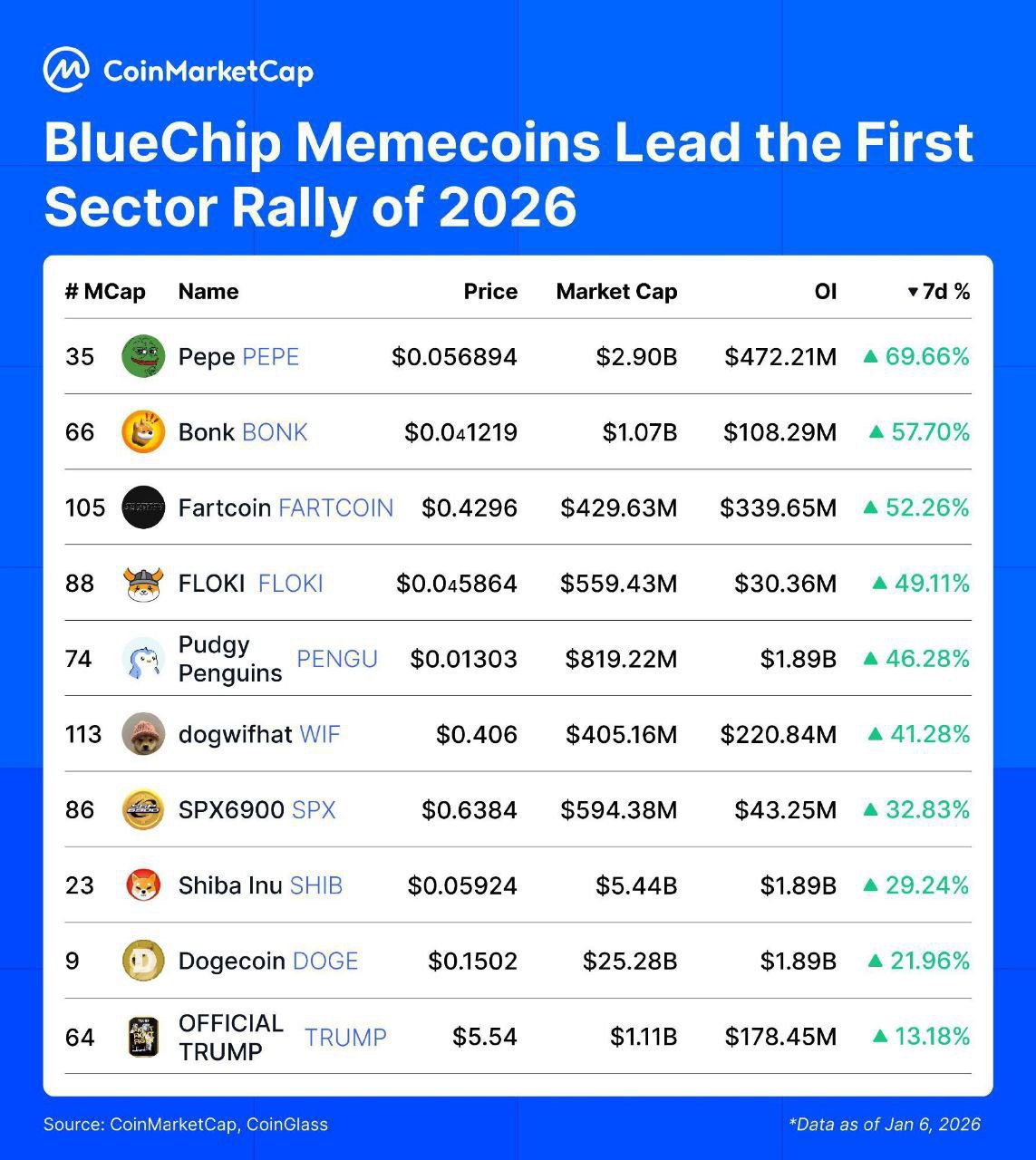Click the Shiba Inu coin icon
The width and height of the screenshot is (1036, 1160).
pos(143,885)
